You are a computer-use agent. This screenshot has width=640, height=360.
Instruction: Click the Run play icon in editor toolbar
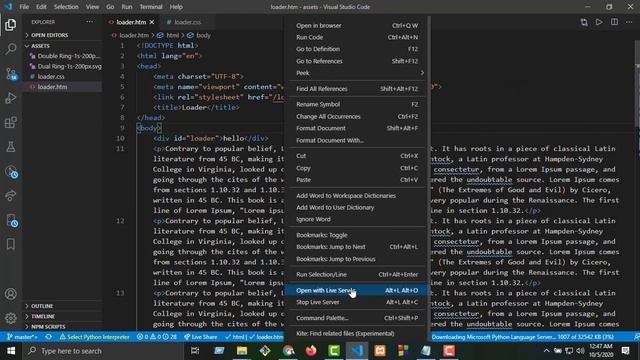599,22
